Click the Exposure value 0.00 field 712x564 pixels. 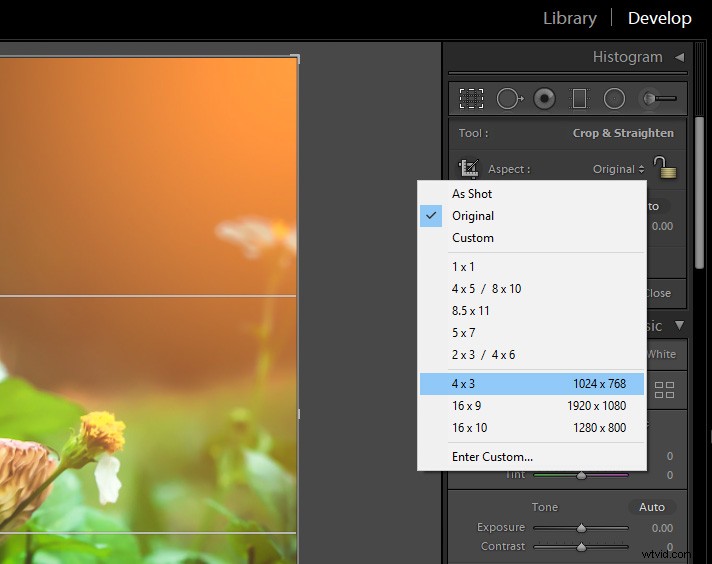(x=662, y=528)
